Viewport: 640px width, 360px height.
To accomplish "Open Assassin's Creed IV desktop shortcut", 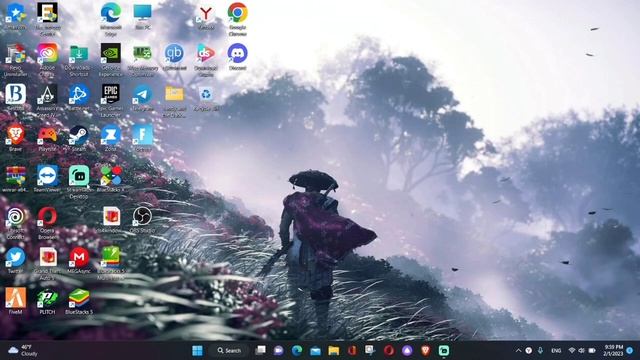I will pyautogui.click(x=47, y=94).
